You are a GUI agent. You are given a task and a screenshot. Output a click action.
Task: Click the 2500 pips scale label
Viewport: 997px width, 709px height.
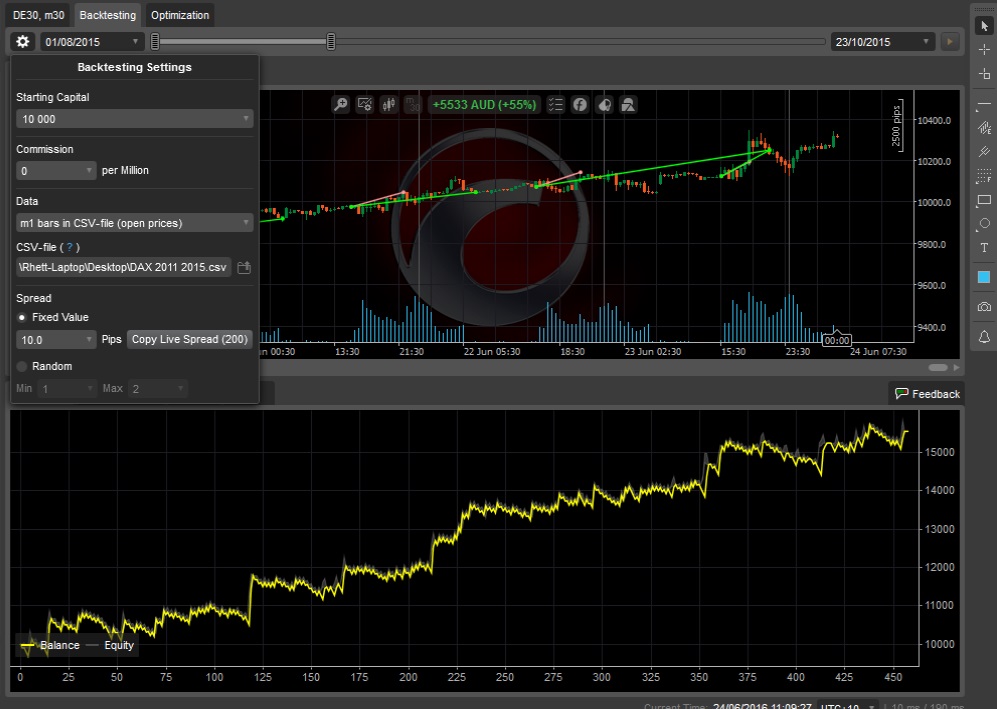[896, 125]
